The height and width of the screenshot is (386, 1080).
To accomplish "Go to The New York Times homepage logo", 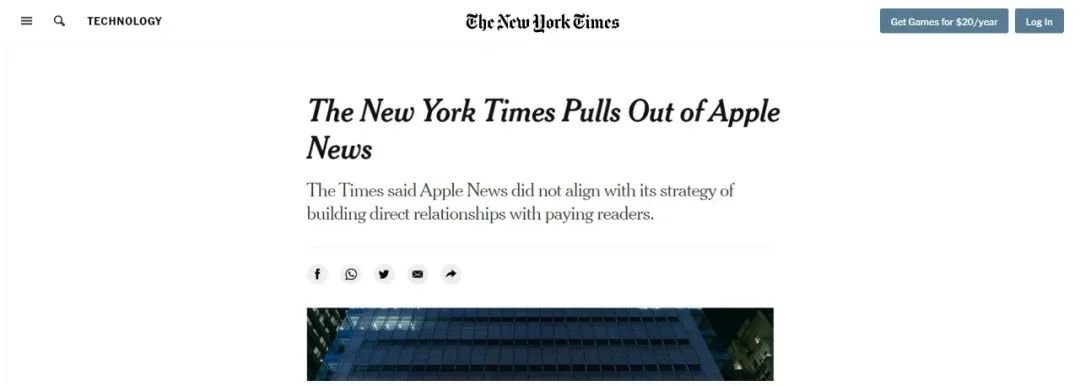I will pyautogui.click(x=542, y=22).
